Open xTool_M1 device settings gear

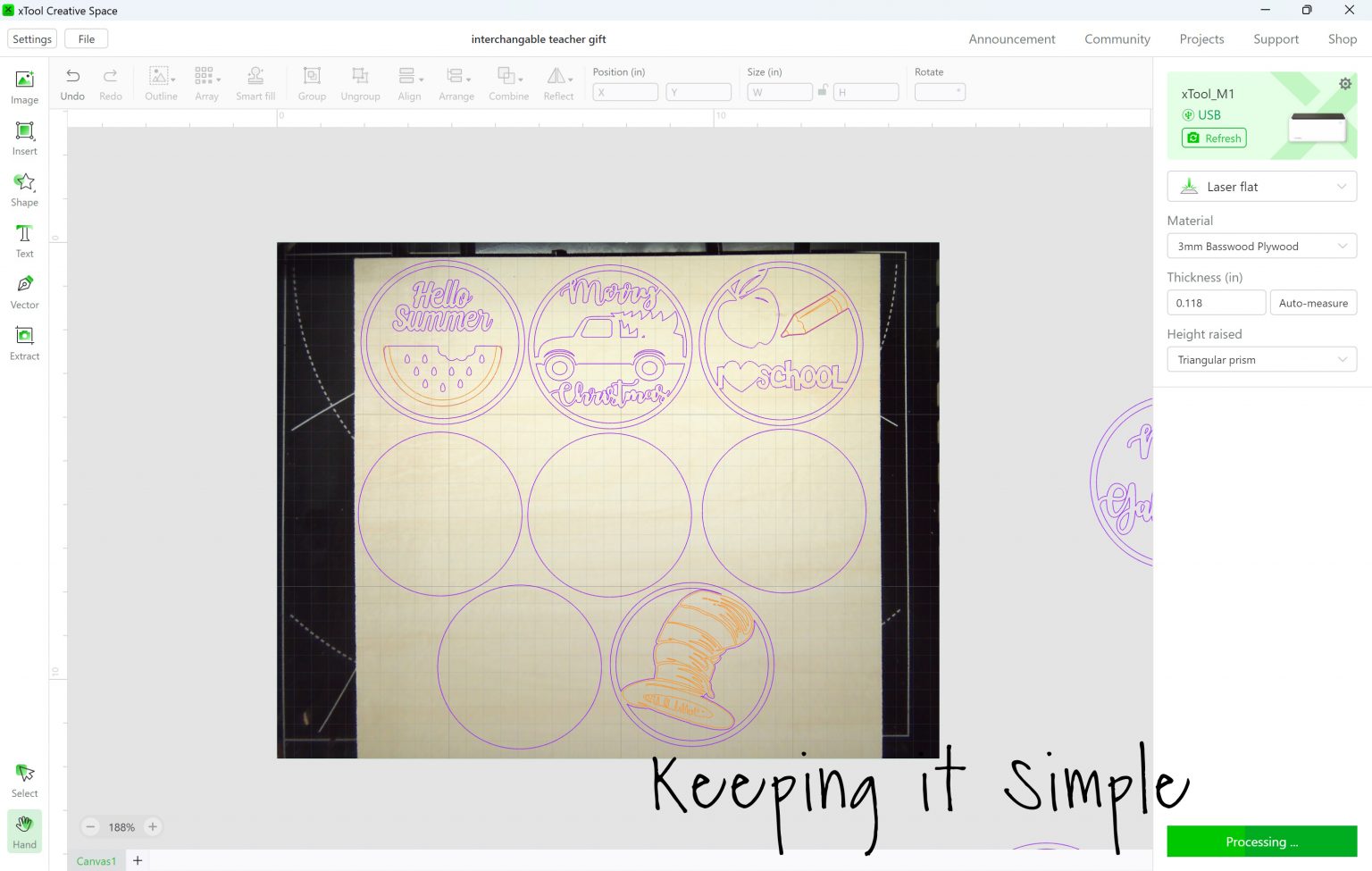[x=1345, y=82]
